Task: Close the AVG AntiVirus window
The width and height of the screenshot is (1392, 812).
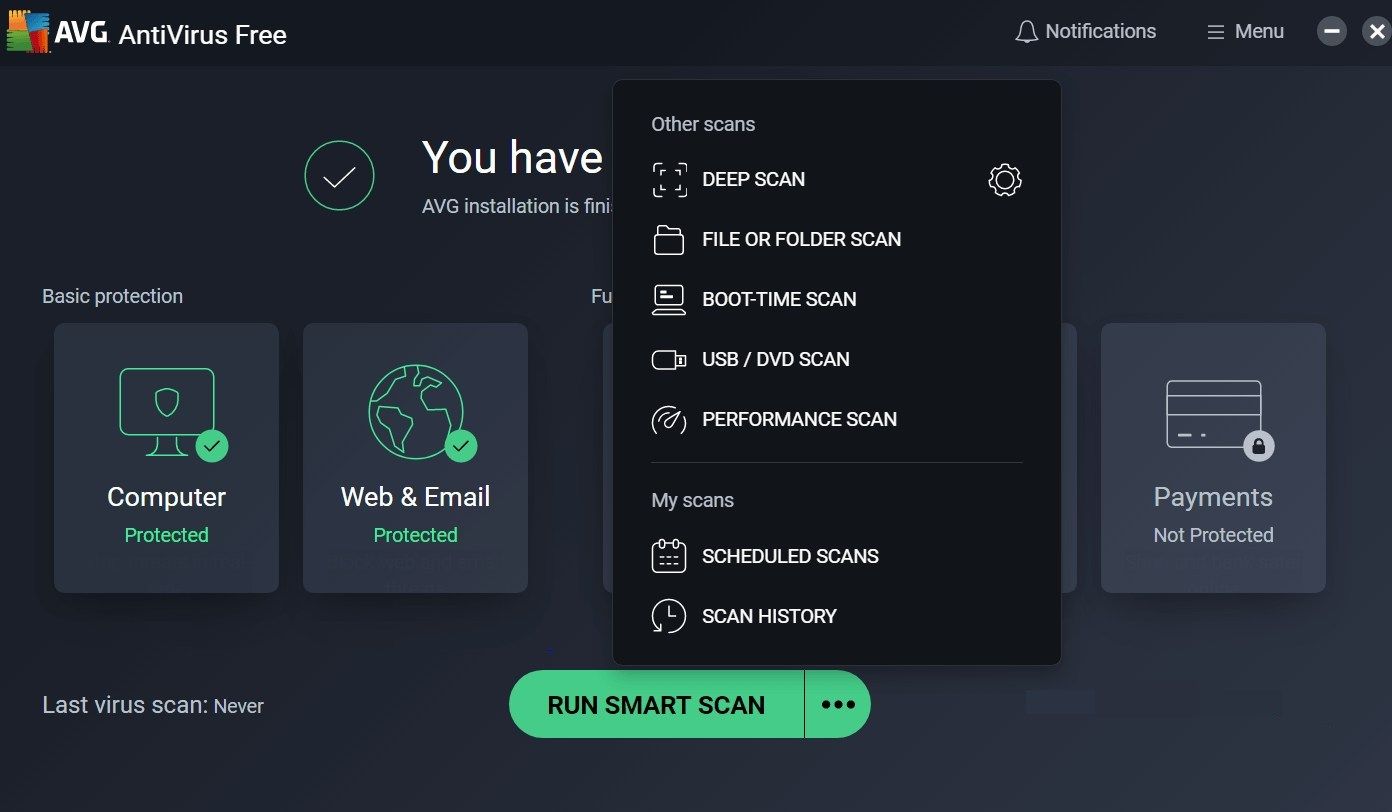Action: pyautogui.click(x=1376, y=32)
